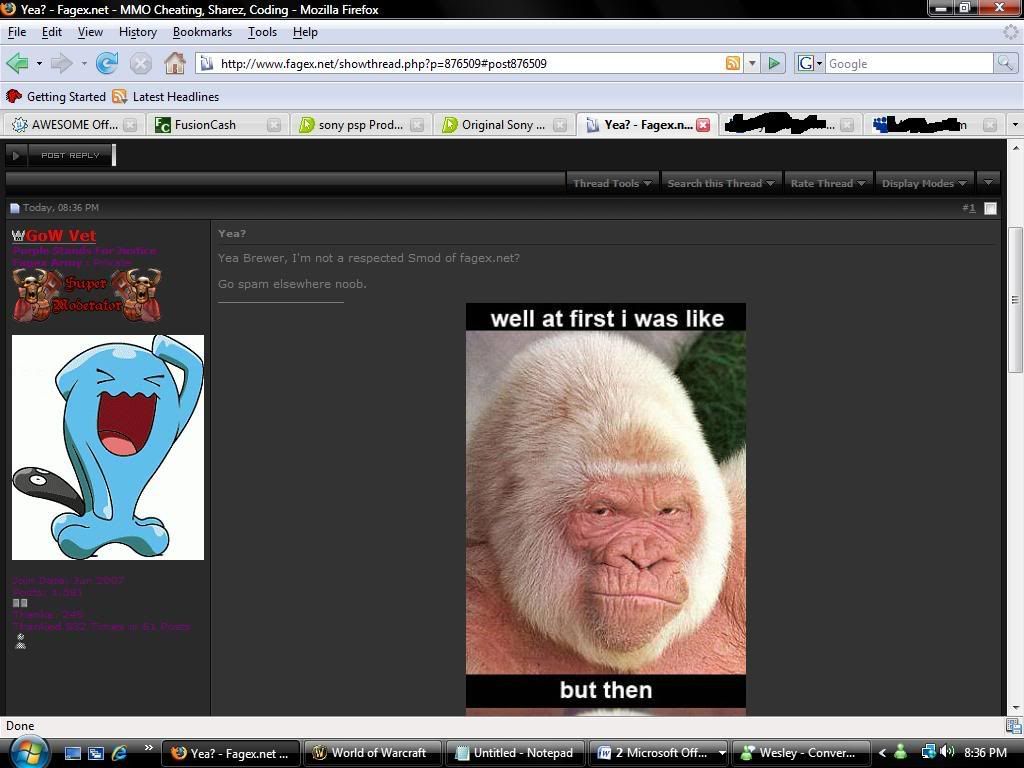The image size is (1024, 768).
Task: Click the page vertical scrollbar thumb
Action: tap(1015, 300)
